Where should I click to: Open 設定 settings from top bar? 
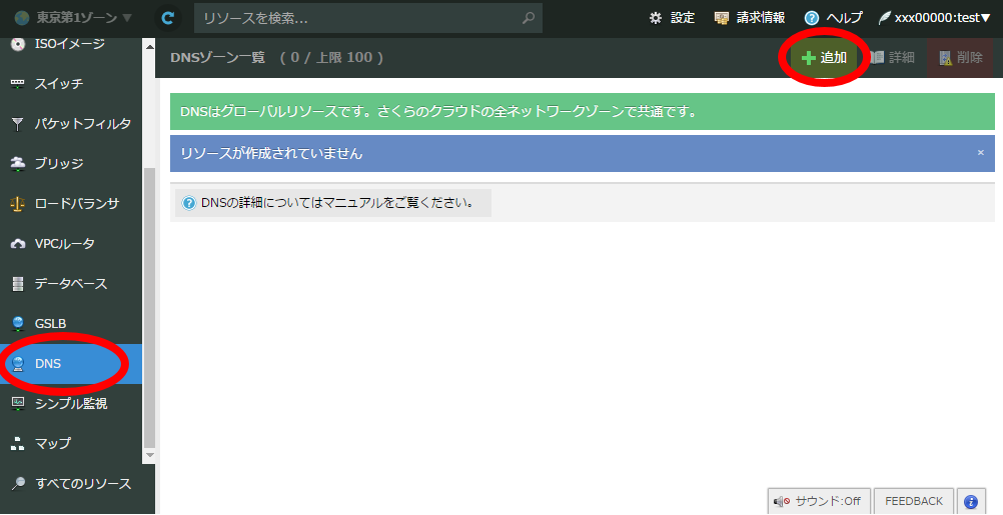tap(672, 18)
